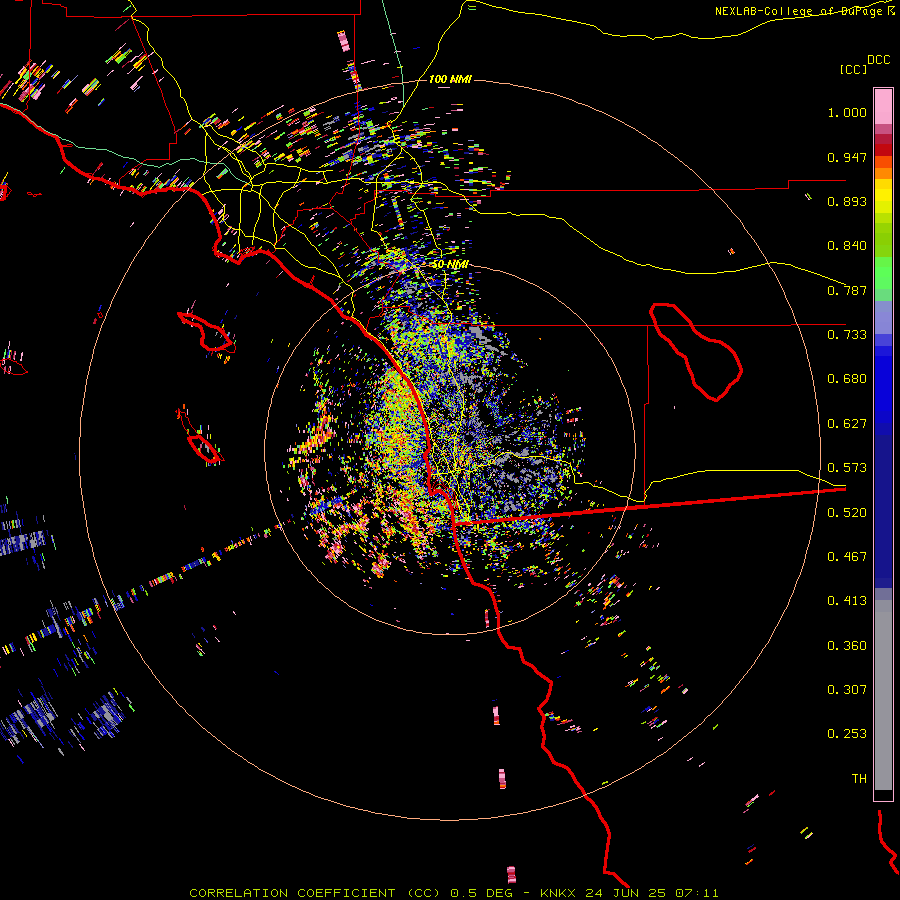Select the 0.787 scale value

pos(847,290)
